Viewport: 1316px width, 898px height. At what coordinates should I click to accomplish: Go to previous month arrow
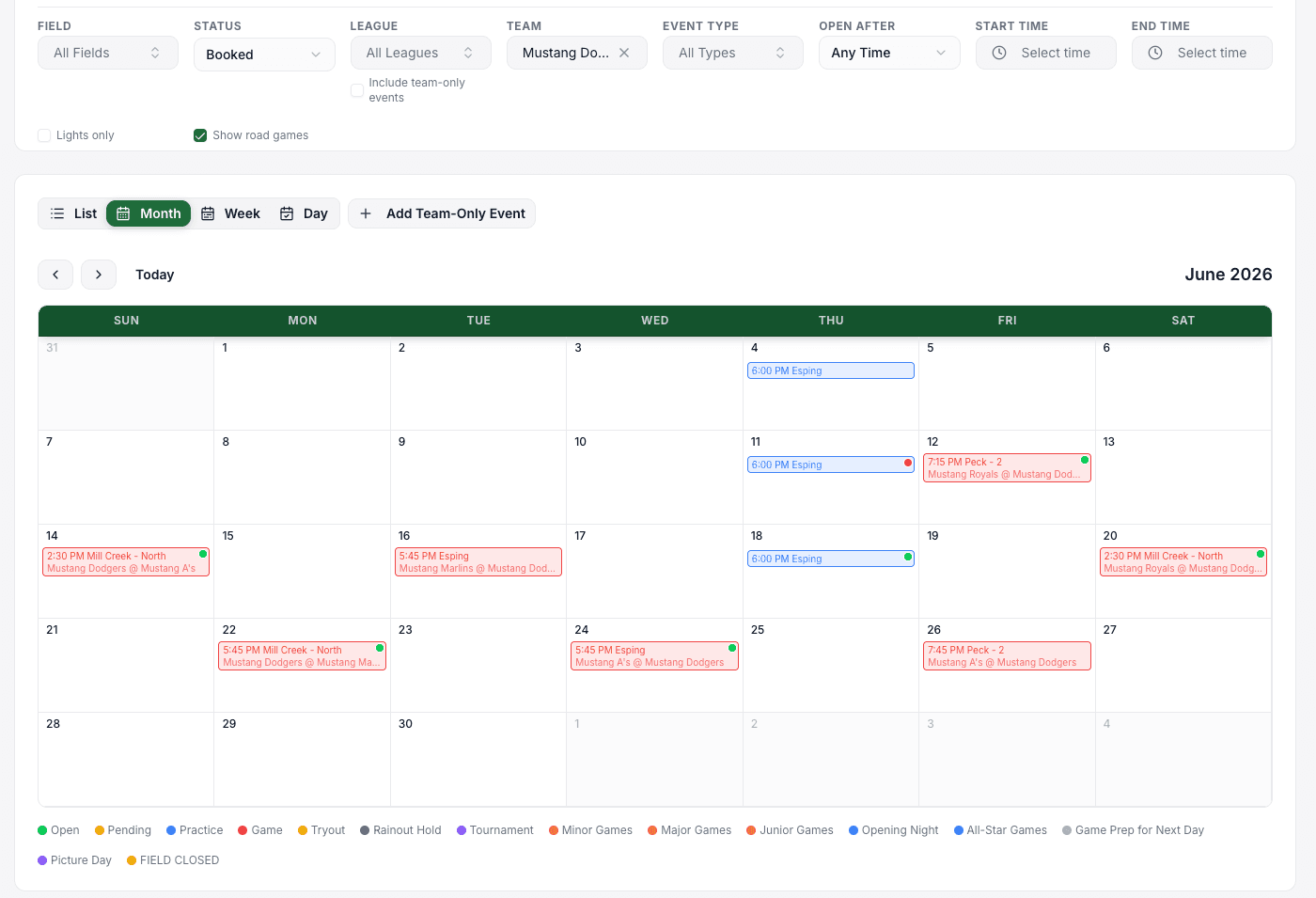[x=55, y=275]
